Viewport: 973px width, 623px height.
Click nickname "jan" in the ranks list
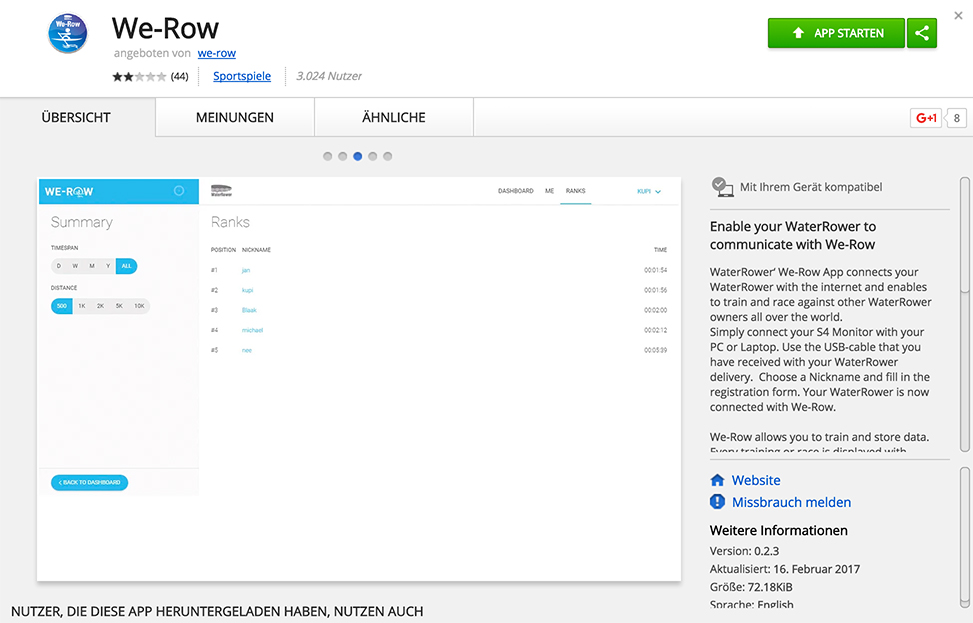[x=246, y=271]
